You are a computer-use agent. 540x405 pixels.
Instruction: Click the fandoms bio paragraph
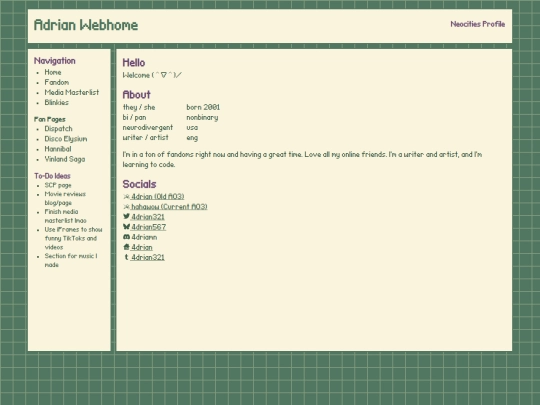pos(302,159)
